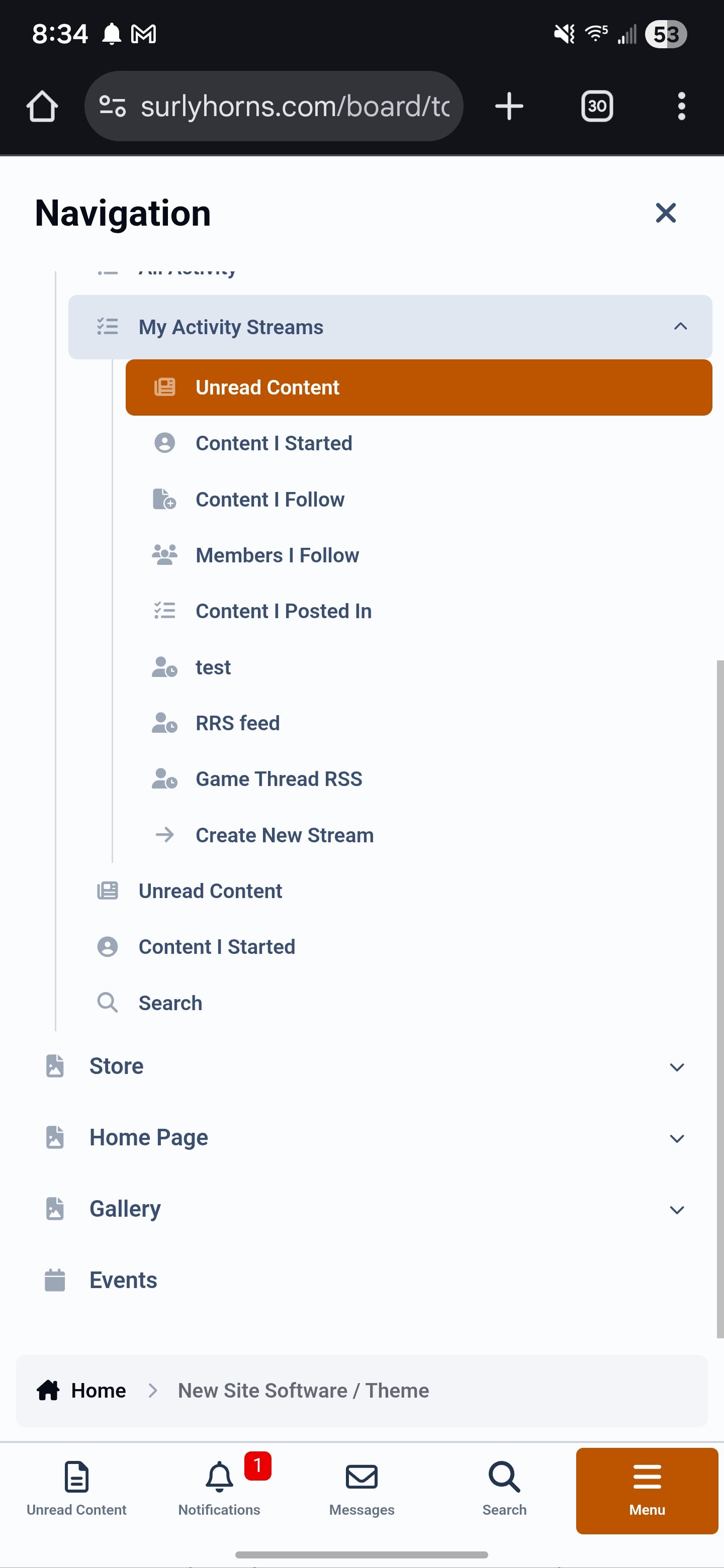The image size is (724, 1568).
Task: Collapse the My Activity Streams section
Action: [680, 327]
